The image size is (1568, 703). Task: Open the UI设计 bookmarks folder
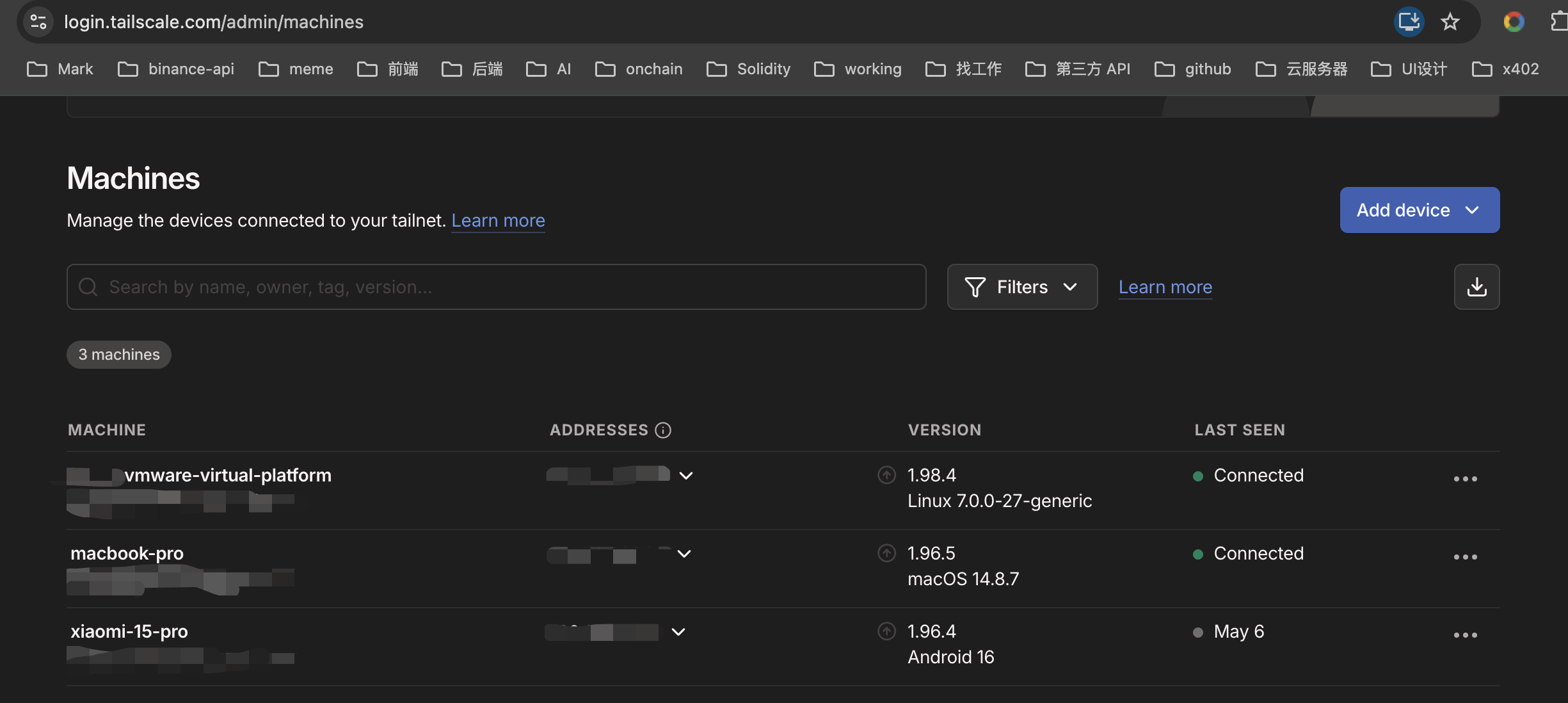click(1409, 69)
